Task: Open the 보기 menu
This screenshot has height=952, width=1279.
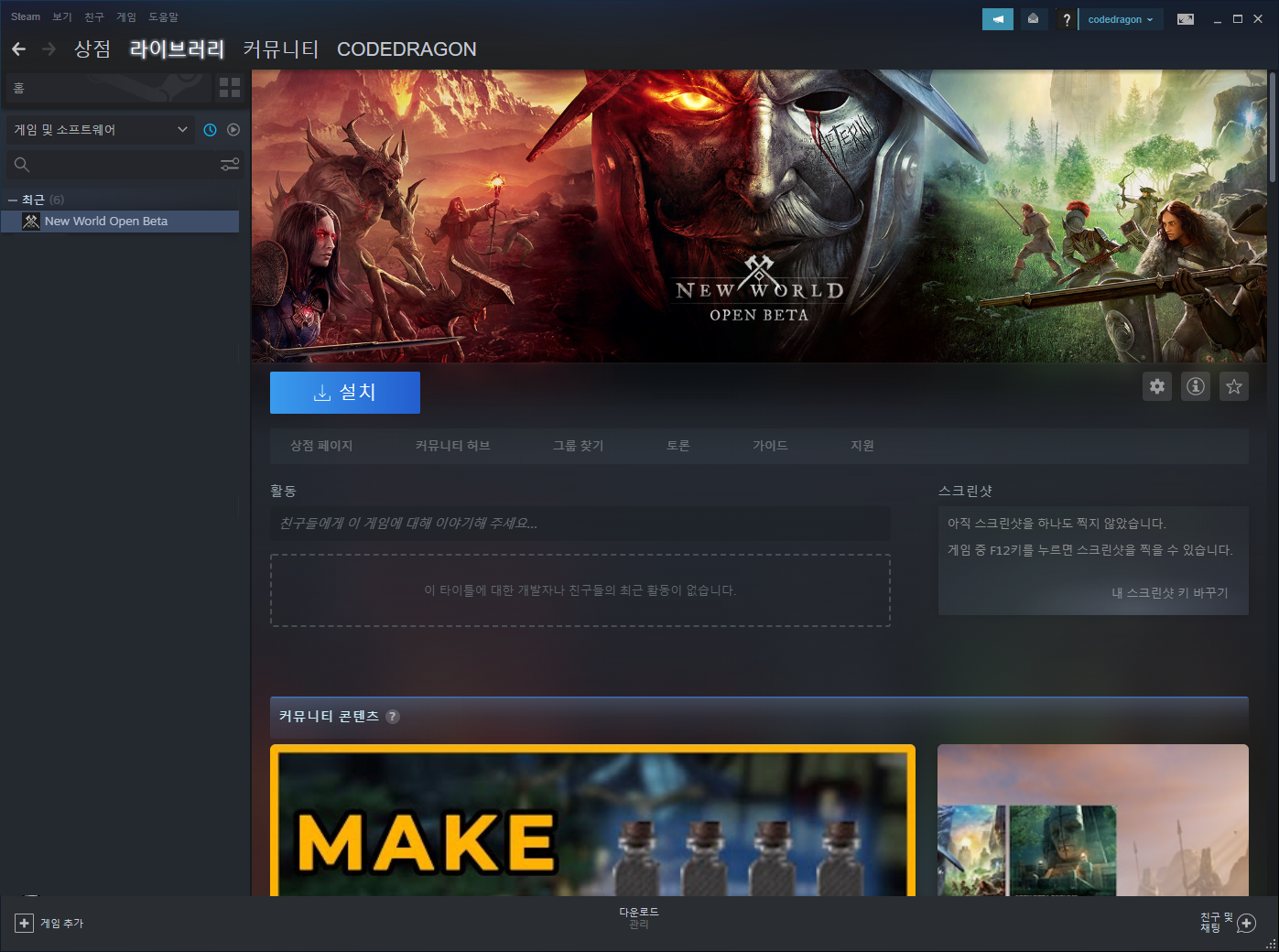Action: [62, 16]
